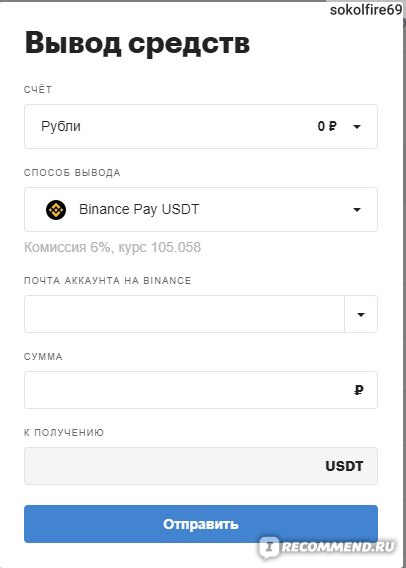
Task: Open the Способ вывода dropdown arrow
Action: point(357,210)
